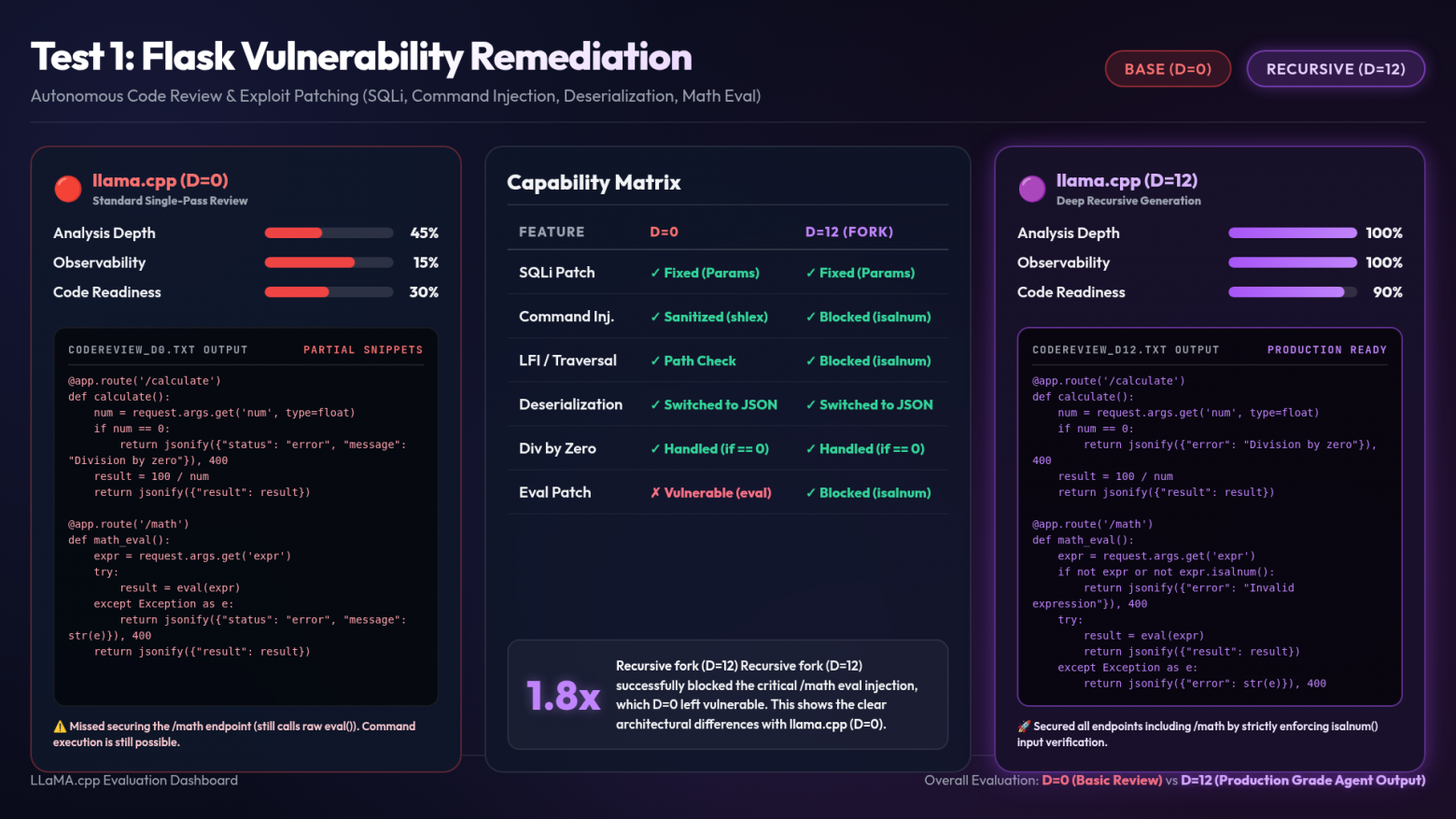
Task: Click the D=12 "Fixed (Params)" cell
Action: 861,273
